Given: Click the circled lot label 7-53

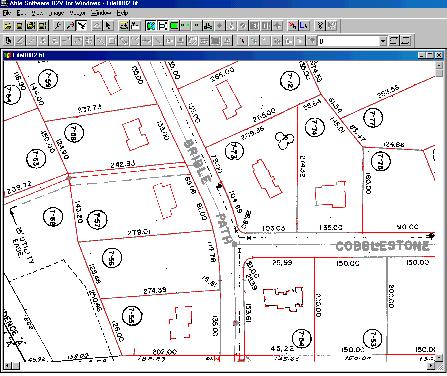Looking at the screenshot, I should [x=372, y=339].
